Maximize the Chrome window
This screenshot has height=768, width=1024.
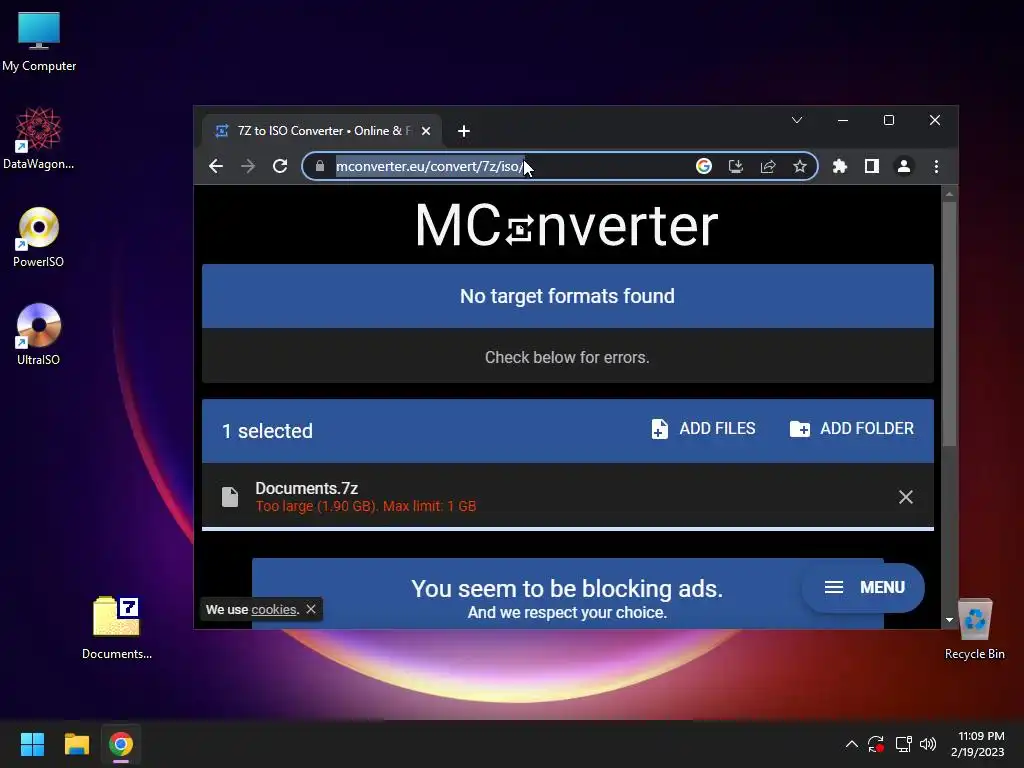[x=889, y=120]
